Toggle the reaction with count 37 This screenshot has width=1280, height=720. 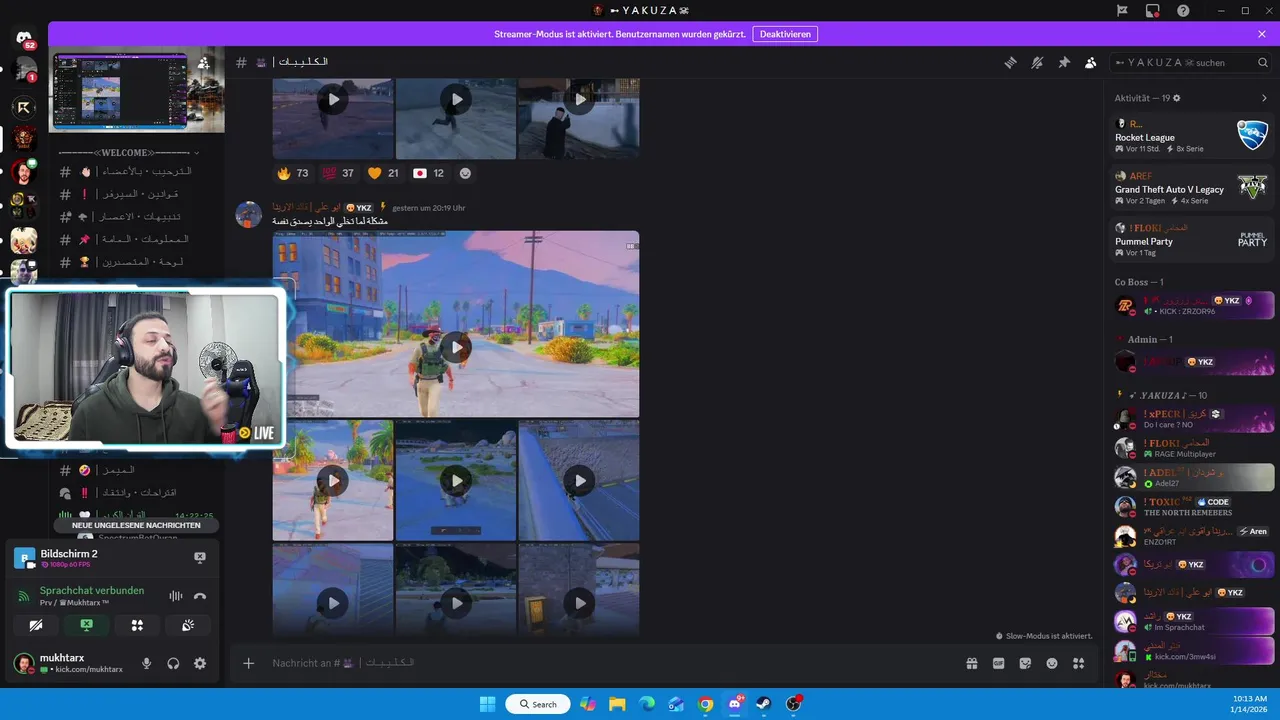[338, 173]
